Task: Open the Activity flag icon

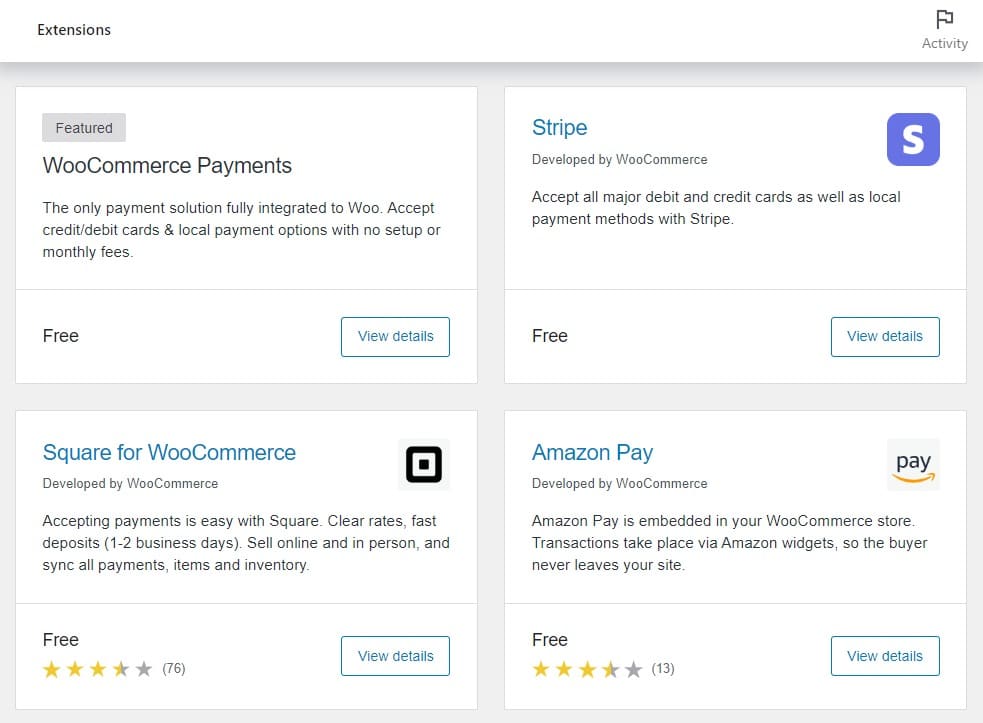Action: point(944,19)
